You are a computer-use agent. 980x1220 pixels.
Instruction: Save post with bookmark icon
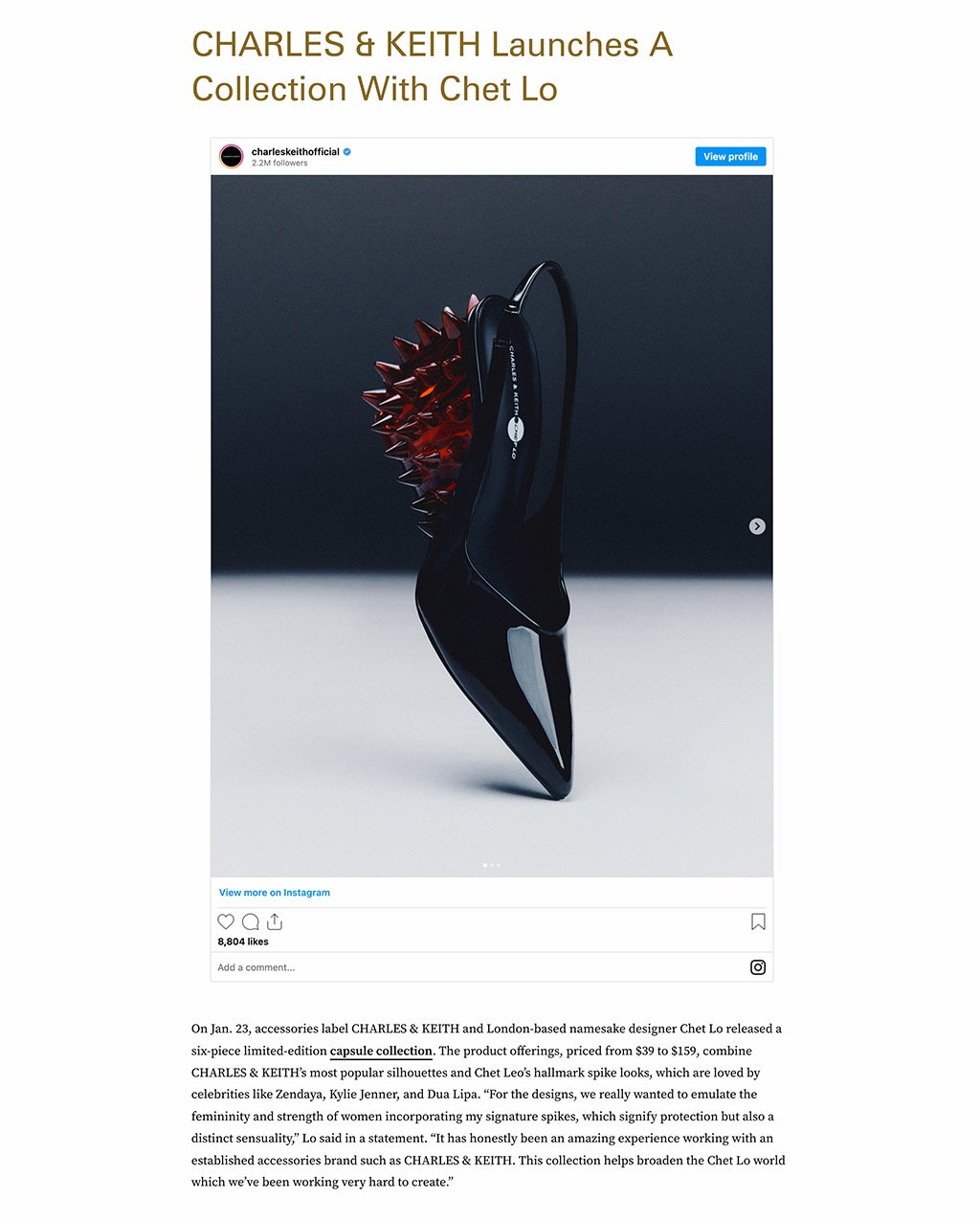pos(758,921)
